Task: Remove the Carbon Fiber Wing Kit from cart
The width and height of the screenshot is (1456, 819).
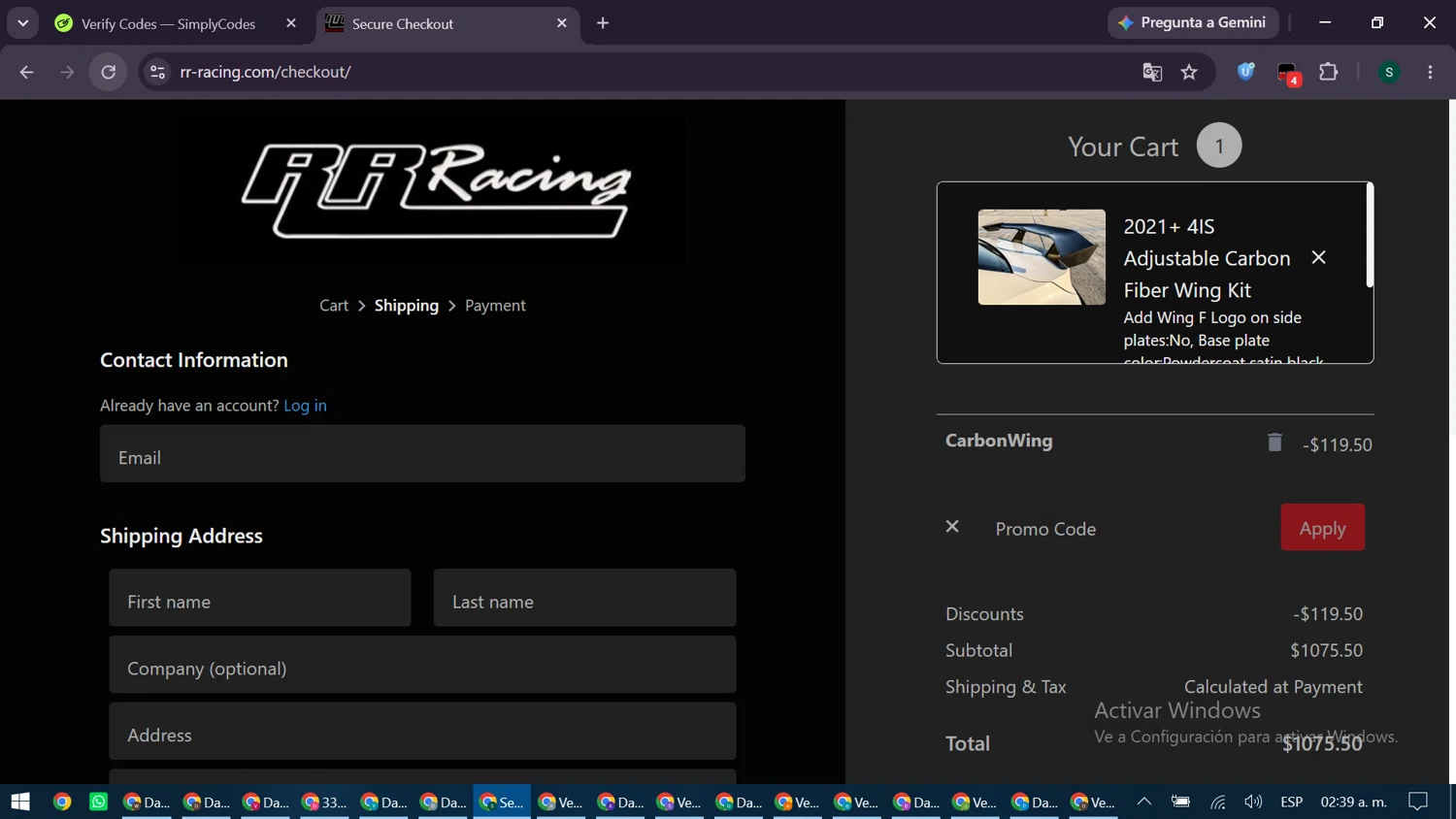Action: click(1318, 257)
